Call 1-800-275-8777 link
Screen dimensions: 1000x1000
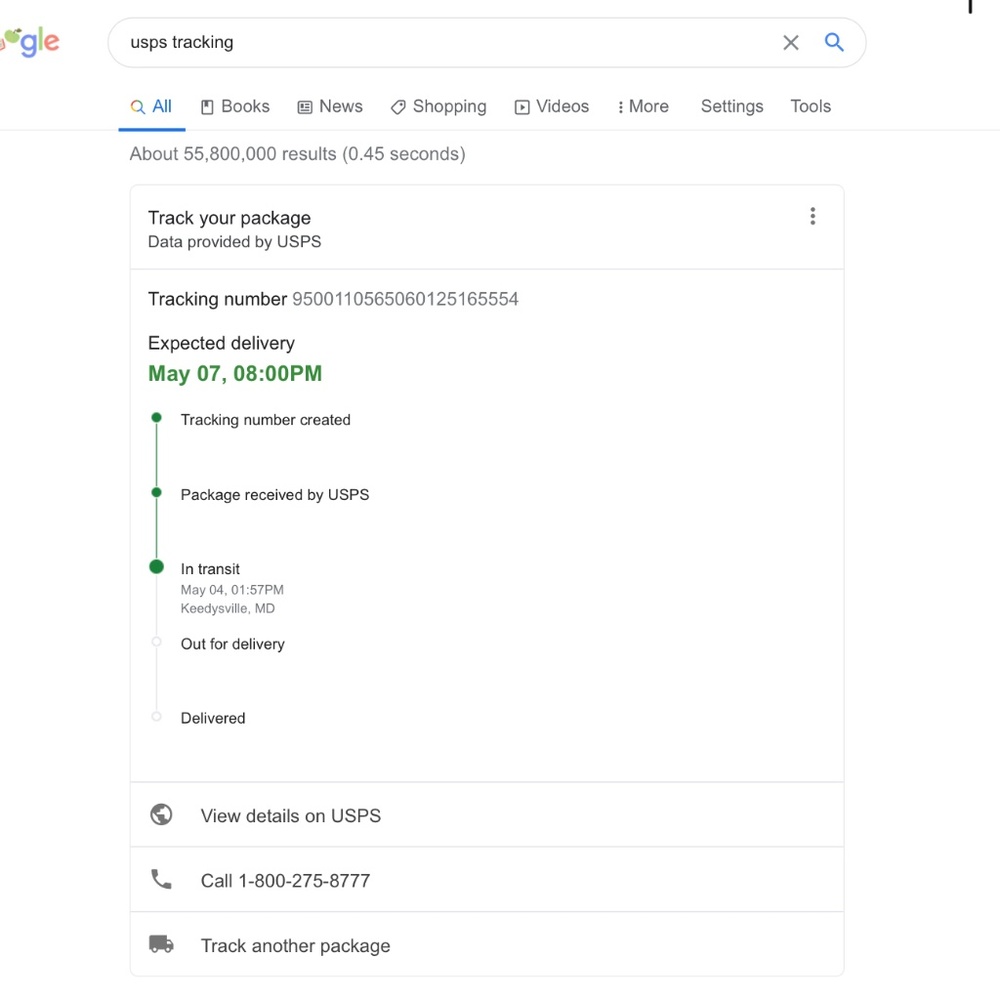285,881
